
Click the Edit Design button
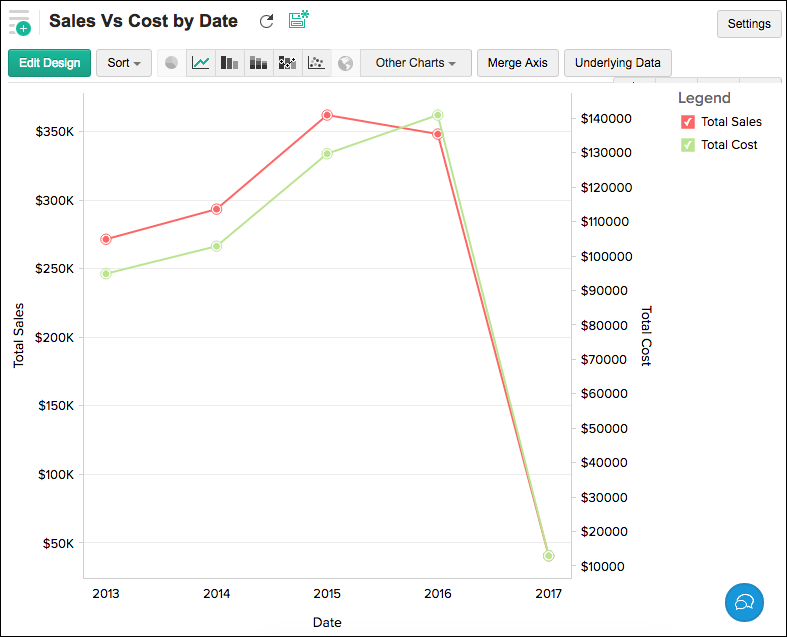50,63
